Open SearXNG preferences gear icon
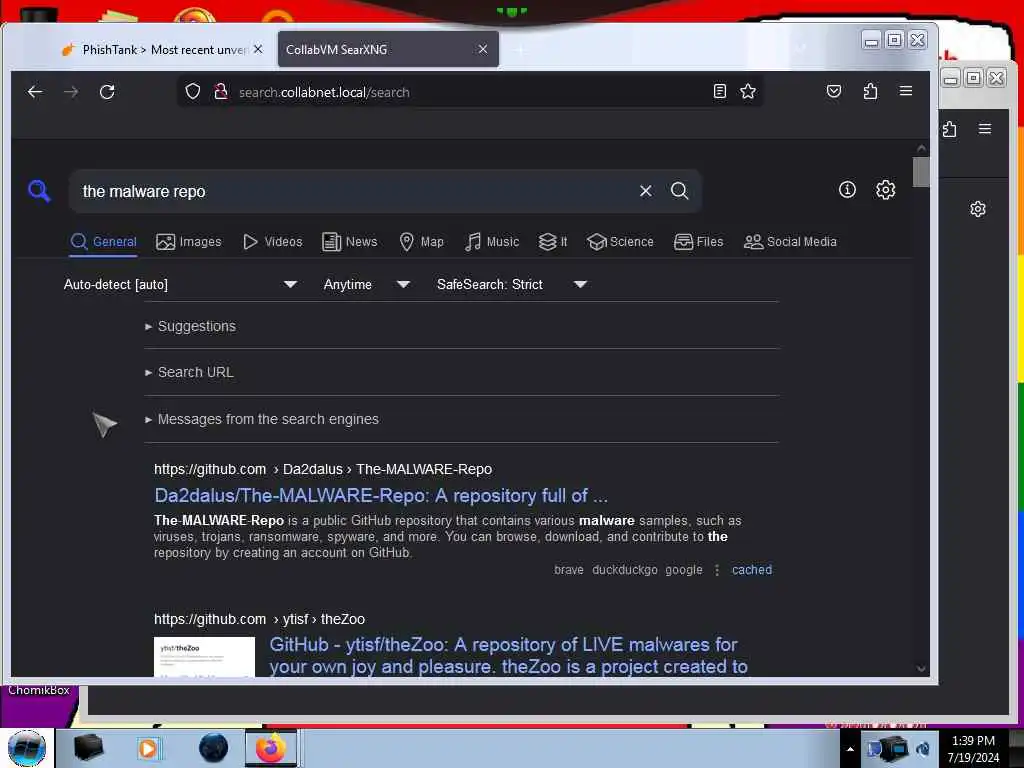The height and width of the screenshot is (768, 1024). pos(886,189)
